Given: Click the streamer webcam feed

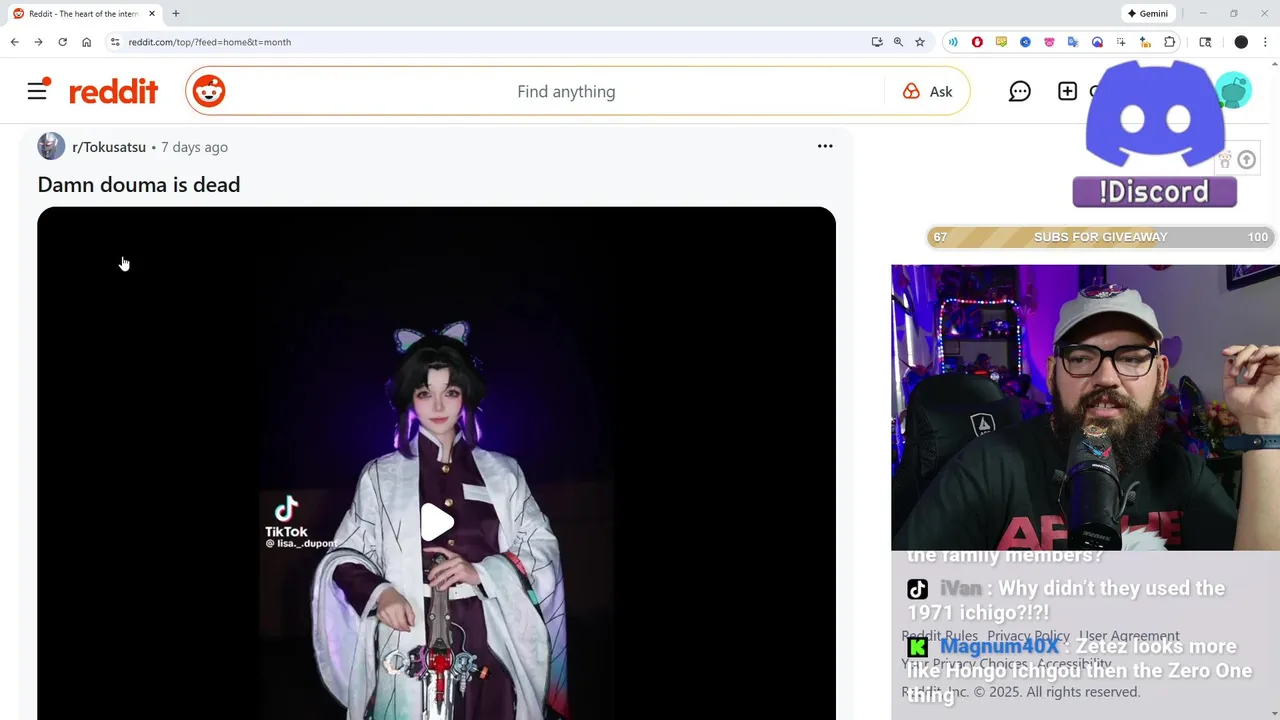Looking at the screenshot, I should coord(1085,407).
